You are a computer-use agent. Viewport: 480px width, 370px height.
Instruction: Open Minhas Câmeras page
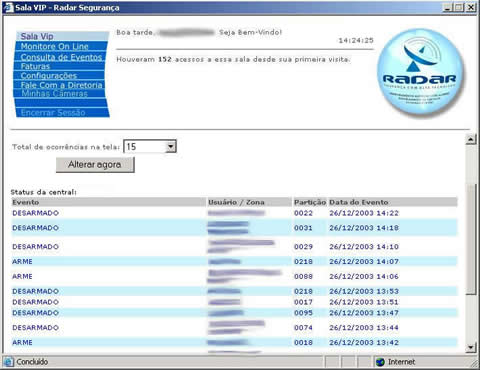[54, 93]
